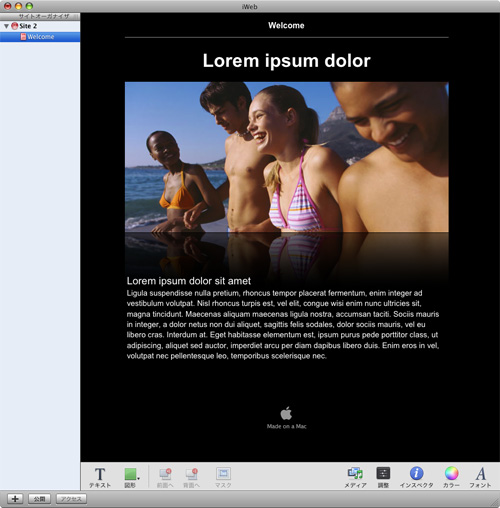Click the plus button to add page
Viewport: 500px width, 508px height.
[15, 499]
